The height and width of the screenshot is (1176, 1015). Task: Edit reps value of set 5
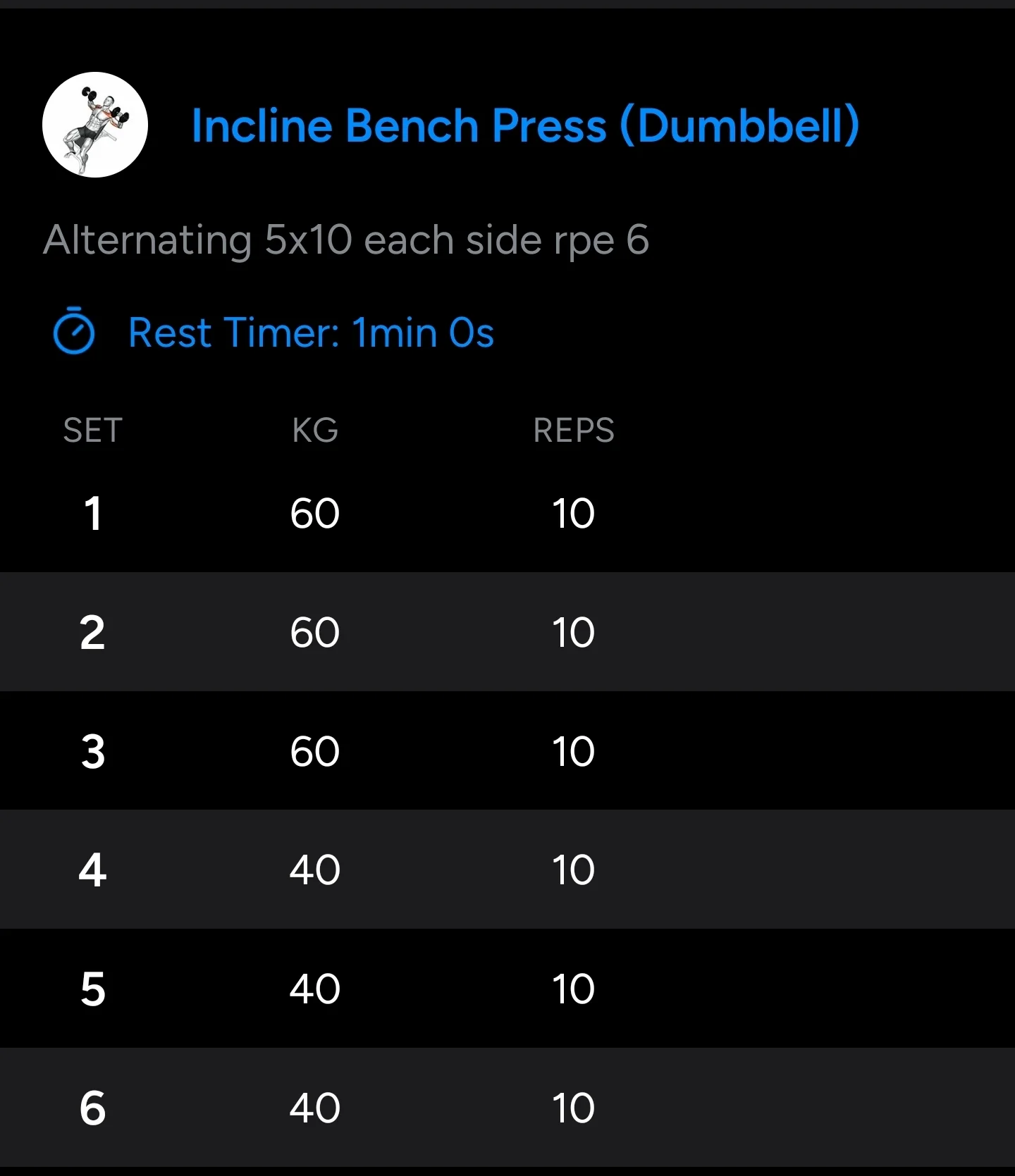click(573, 989)
